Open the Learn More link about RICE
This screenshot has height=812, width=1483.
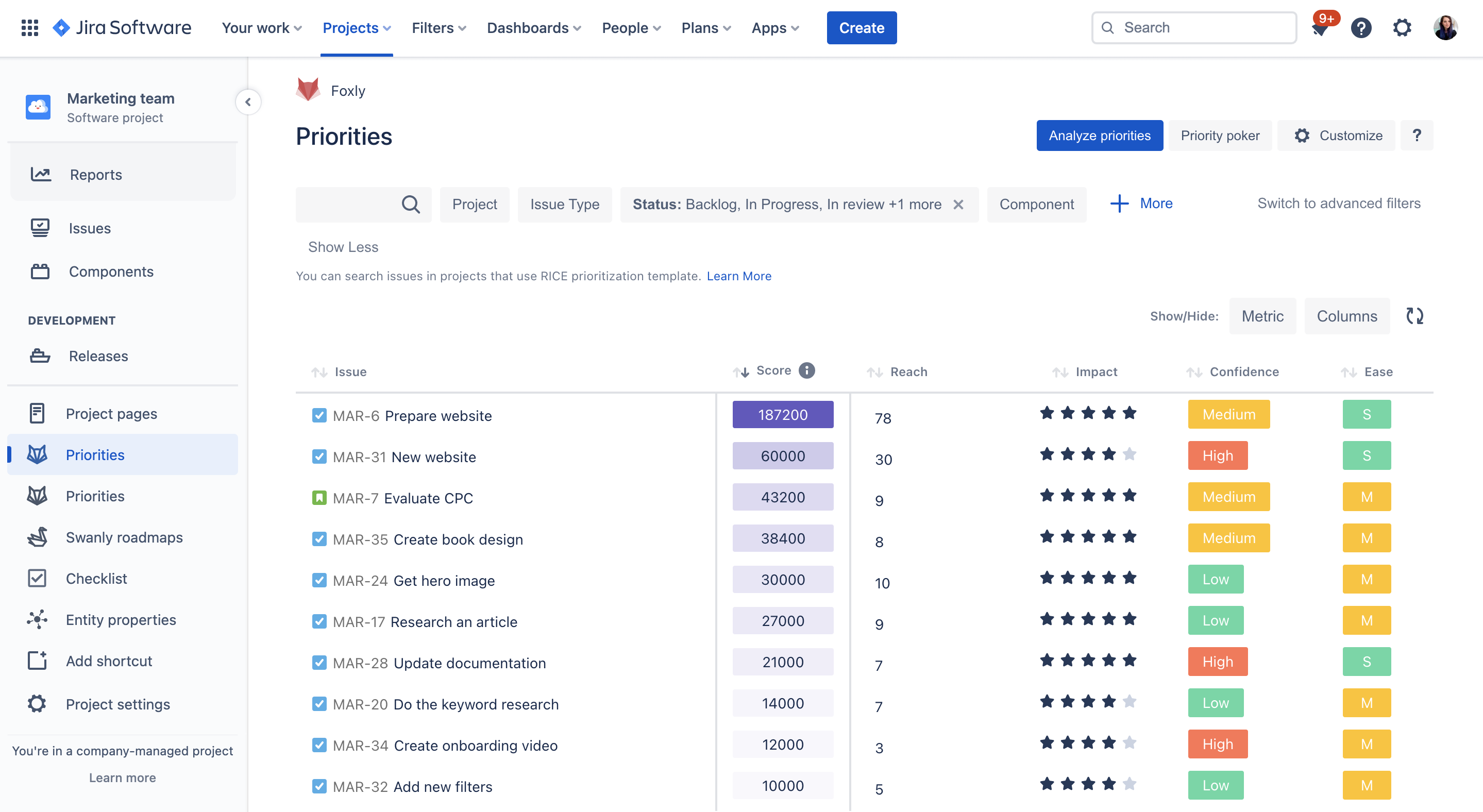[738, 276]
